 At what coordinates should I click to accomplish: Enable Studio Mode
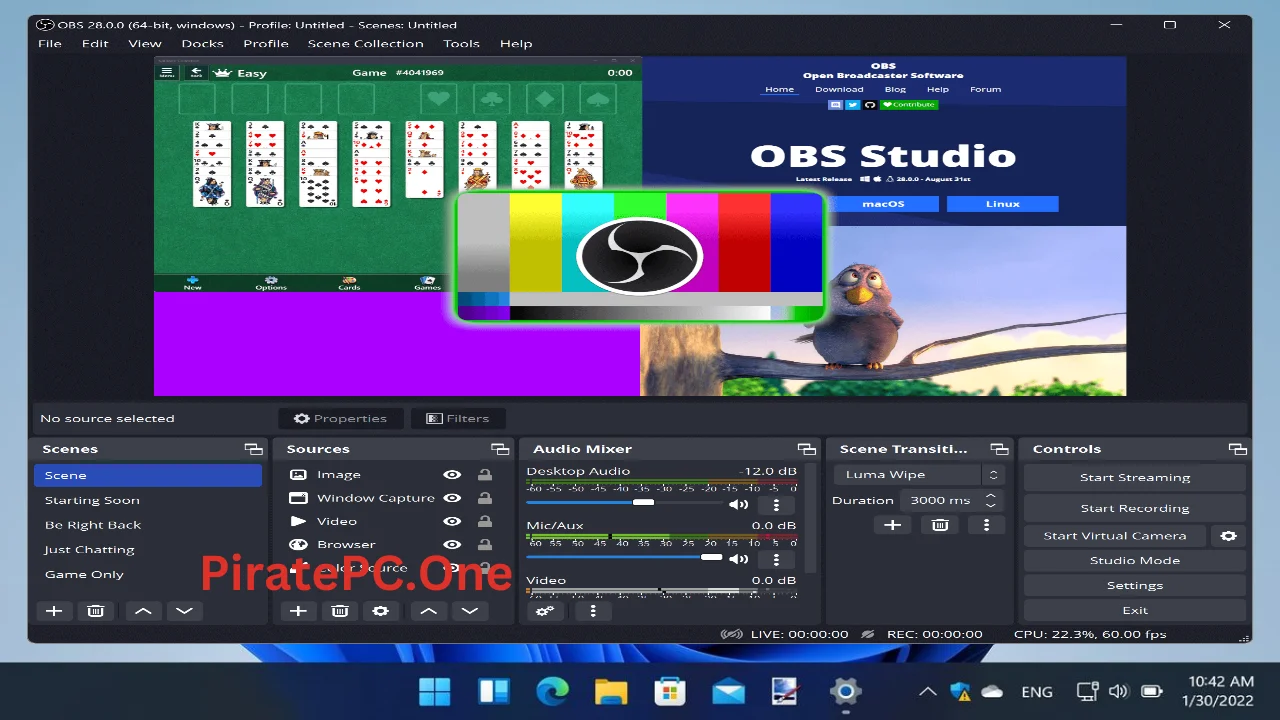coord(1135,561)
